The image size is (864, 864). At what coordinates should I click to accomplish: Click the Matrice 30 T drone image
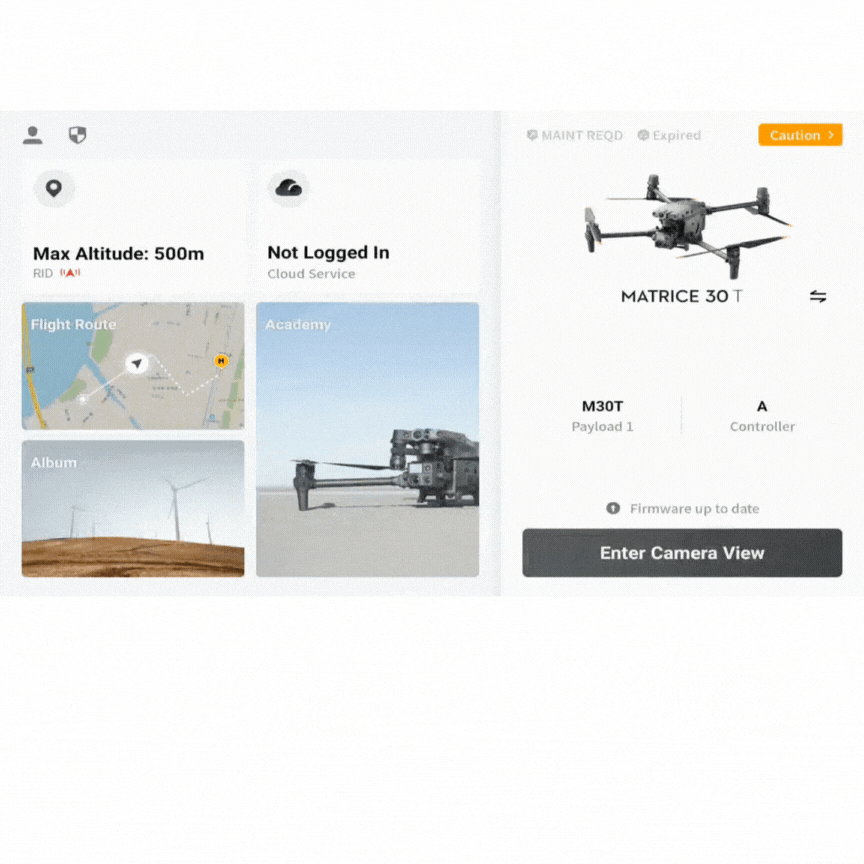tap(688, 225)
